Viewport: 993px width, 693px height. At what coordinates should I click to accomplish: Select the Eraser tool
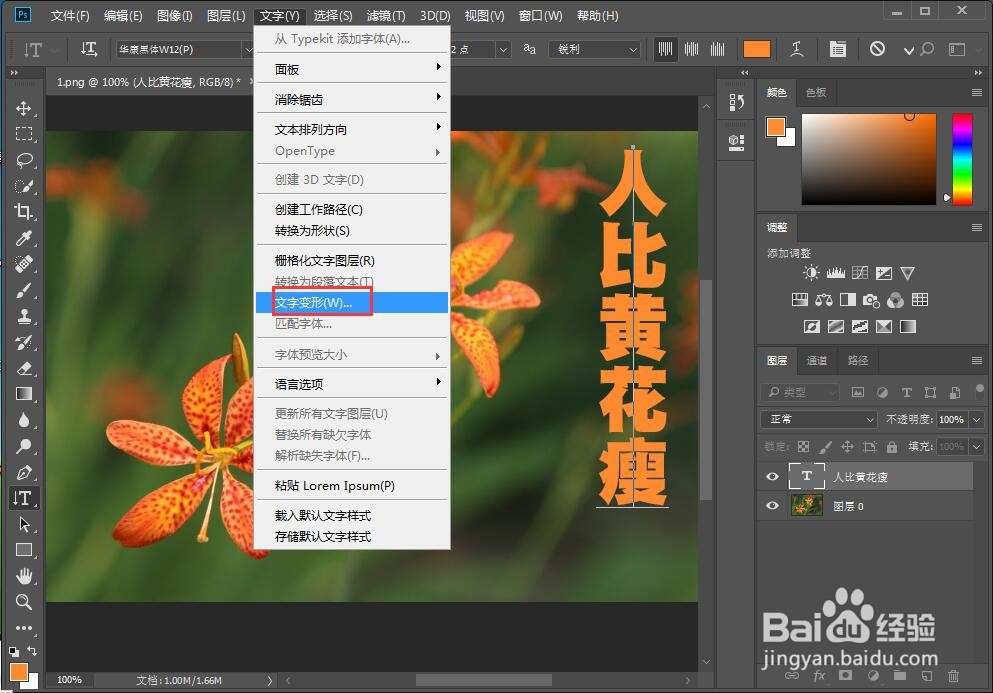tap(24, 368)
